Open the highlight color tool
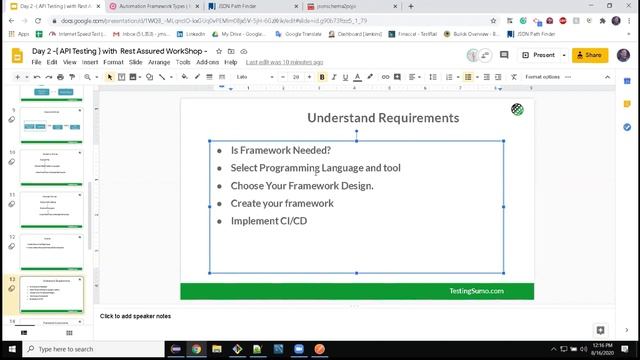The height and width of the screenshot is (360, 640). [x=370, y=77]
